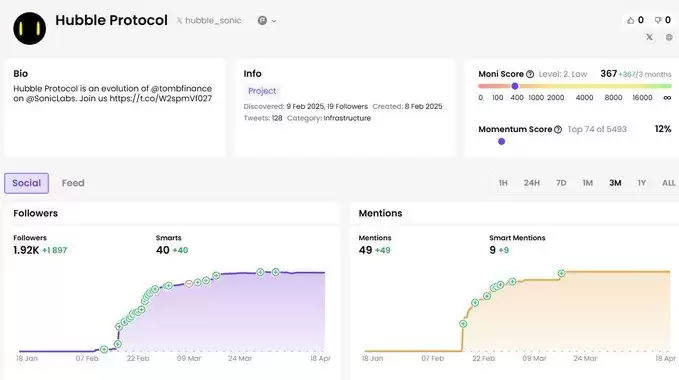Click Moni Score help question icon
679x380 pixels.
click(x=530, y=74)
